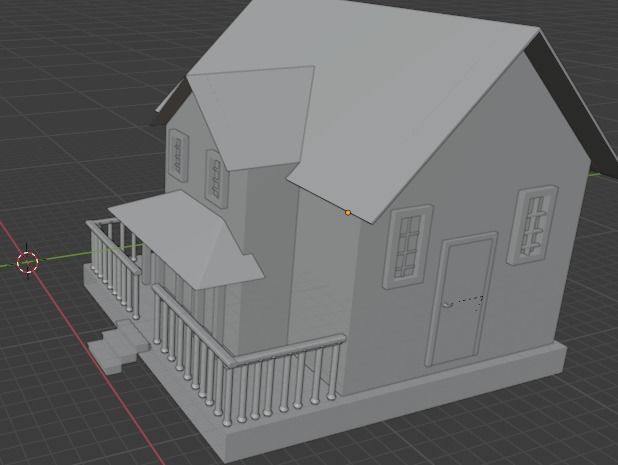Viewport: 618px width, 465px height.
Task: Click the window left of the front door
Action: click(x=408, y=247)
